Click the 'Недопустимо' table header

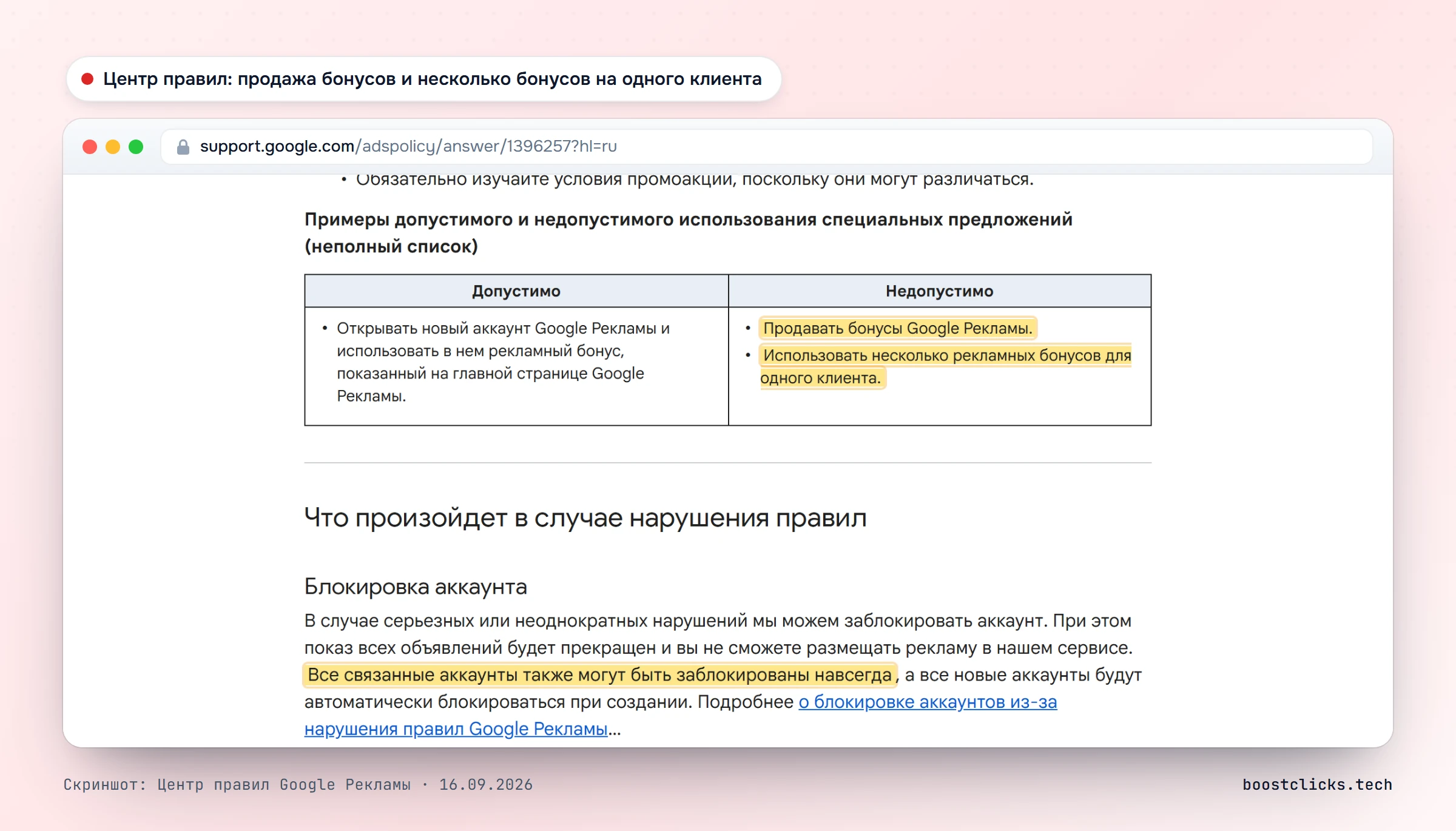[940, 291]
